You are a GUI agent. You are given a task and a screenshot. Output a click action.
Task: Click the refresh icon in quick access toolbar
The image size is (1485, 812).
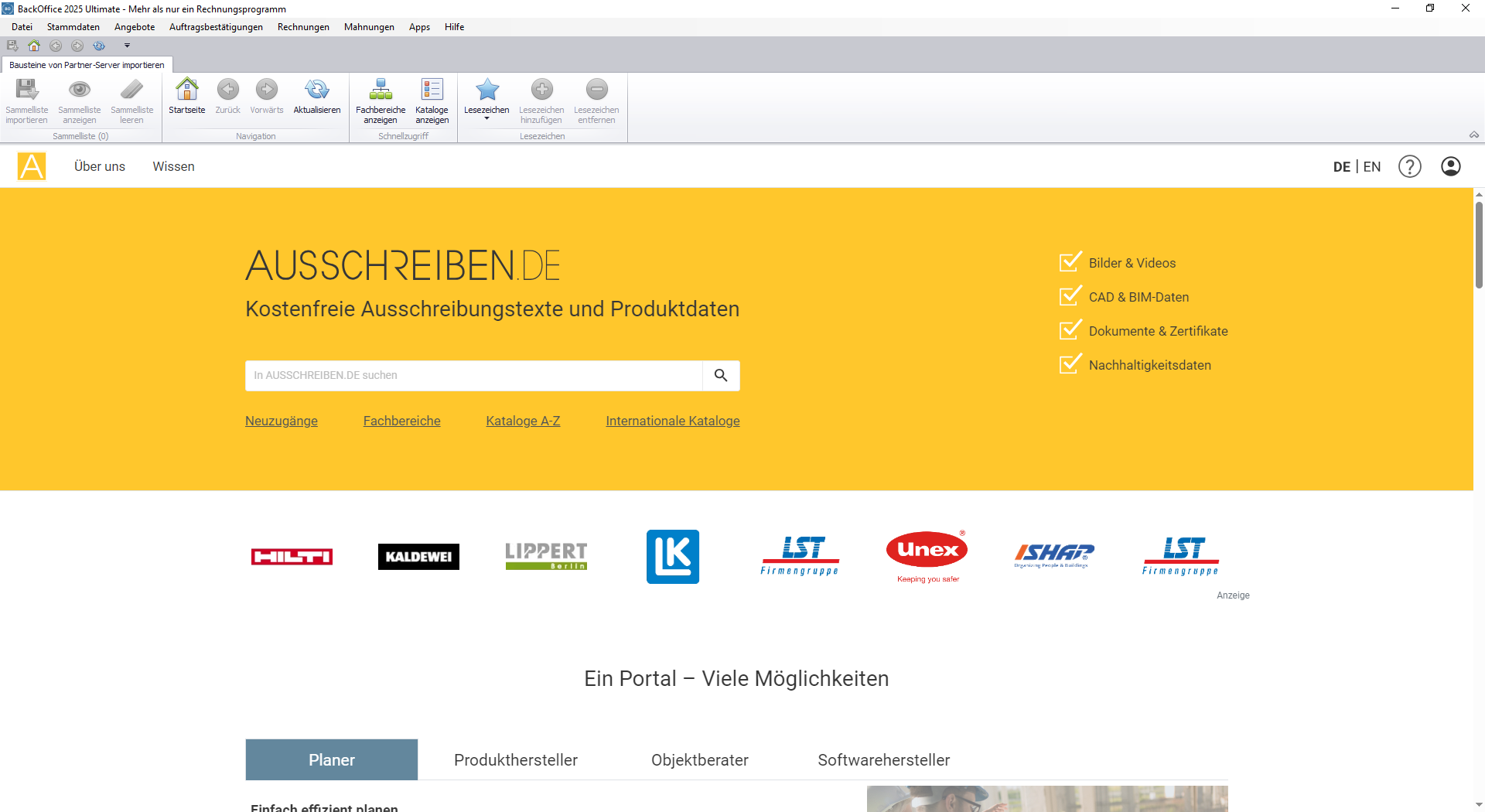click(x=99, y=46)
